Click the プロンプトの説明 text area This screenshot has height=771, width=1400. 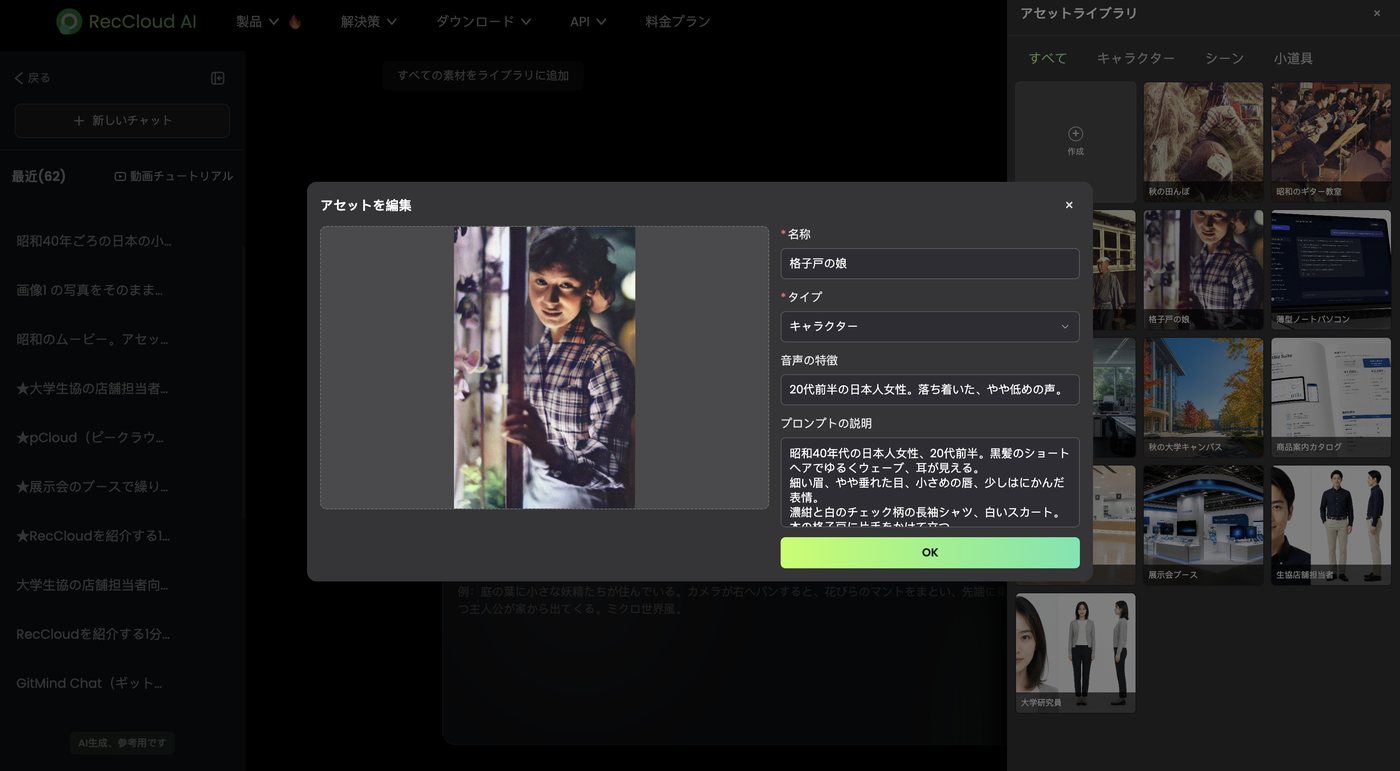tap(930, 482)
